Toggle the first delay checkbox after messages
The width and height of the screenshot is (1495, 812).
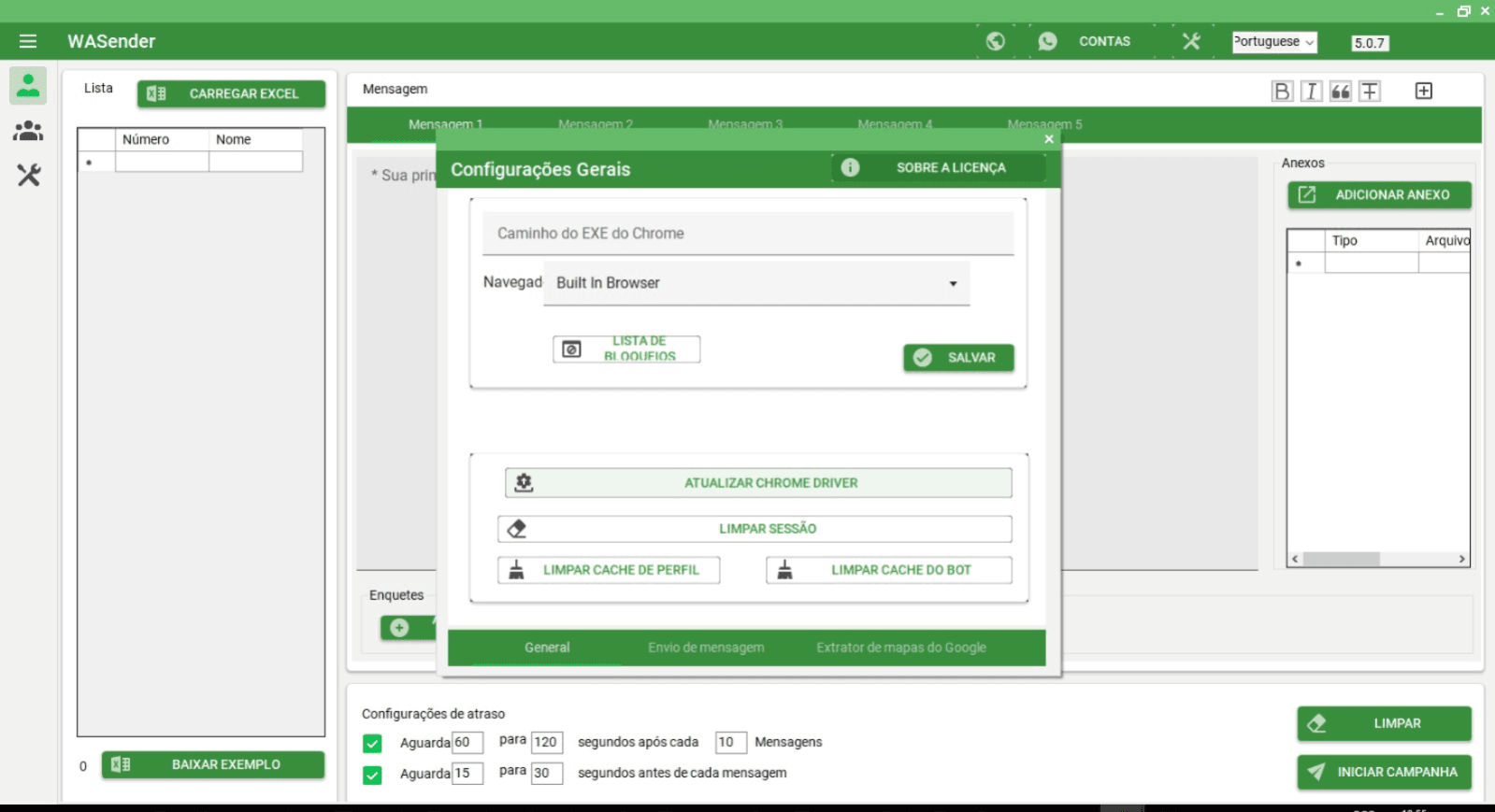pos(372,744)
